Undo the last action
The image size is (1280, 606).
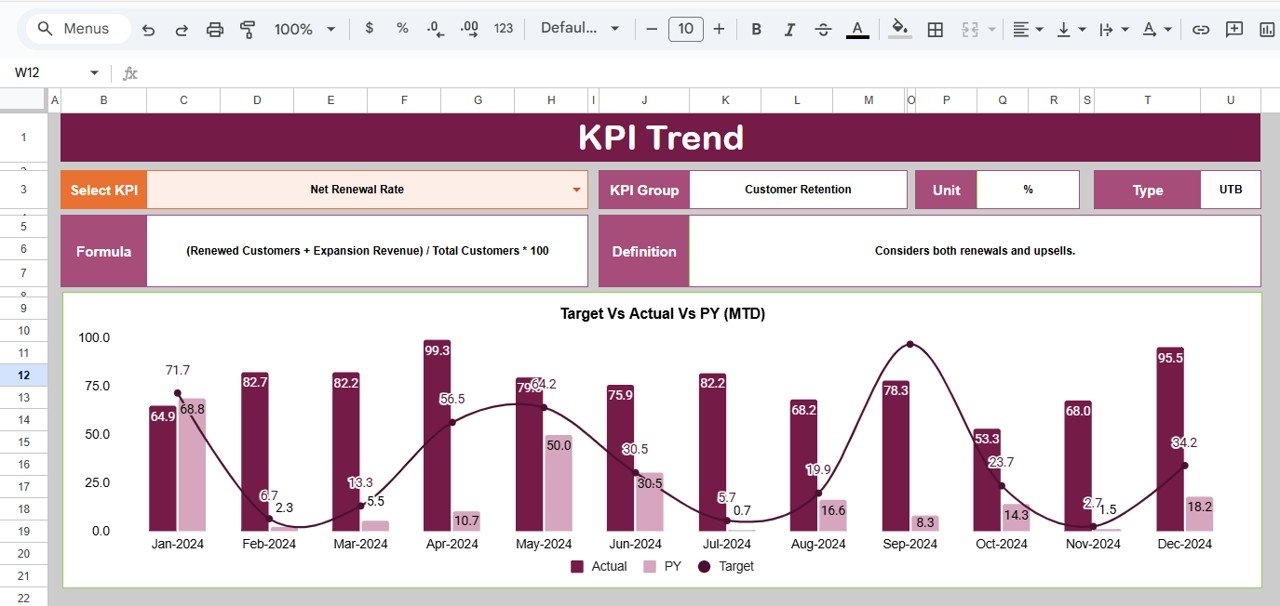(148, 29)
